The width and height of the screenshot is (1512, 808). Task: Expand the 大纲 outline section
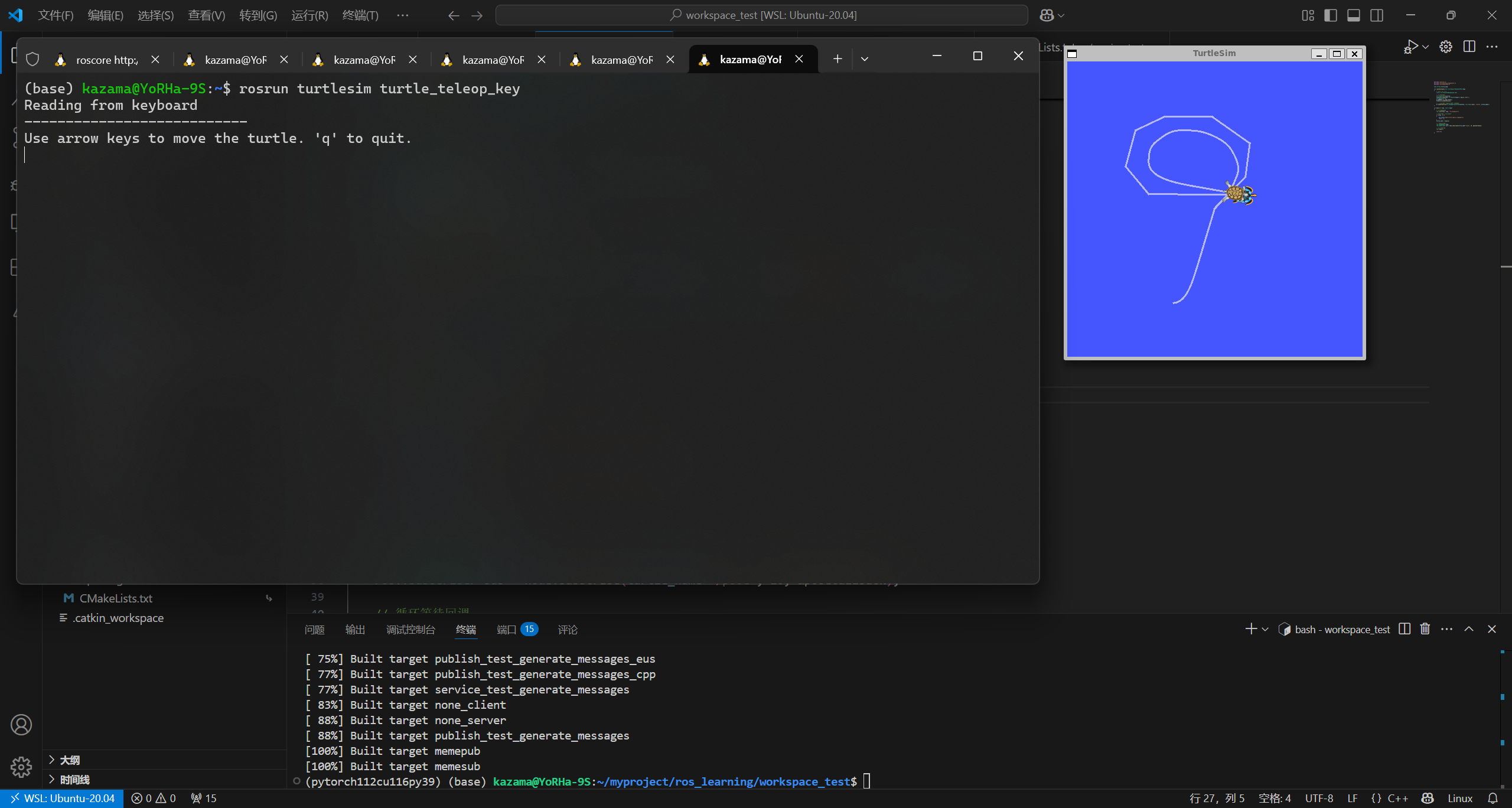70,760
